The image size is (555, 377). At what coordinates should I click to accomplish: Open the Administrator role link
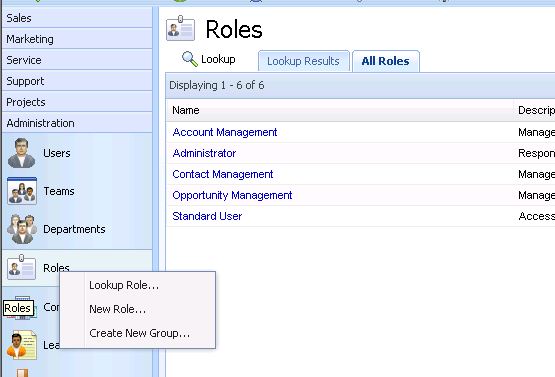(x=204, y=153)
